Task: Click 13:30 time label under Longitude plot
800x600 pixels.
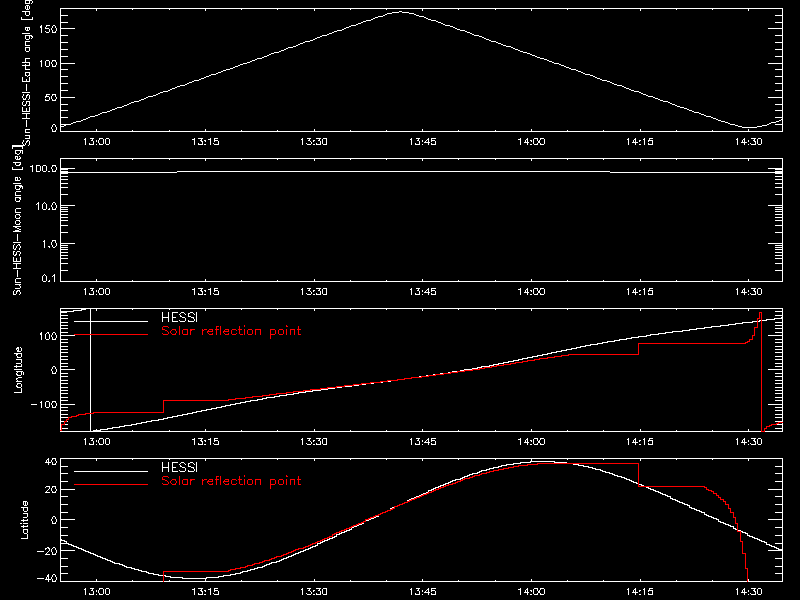Action: click(314, 442)
